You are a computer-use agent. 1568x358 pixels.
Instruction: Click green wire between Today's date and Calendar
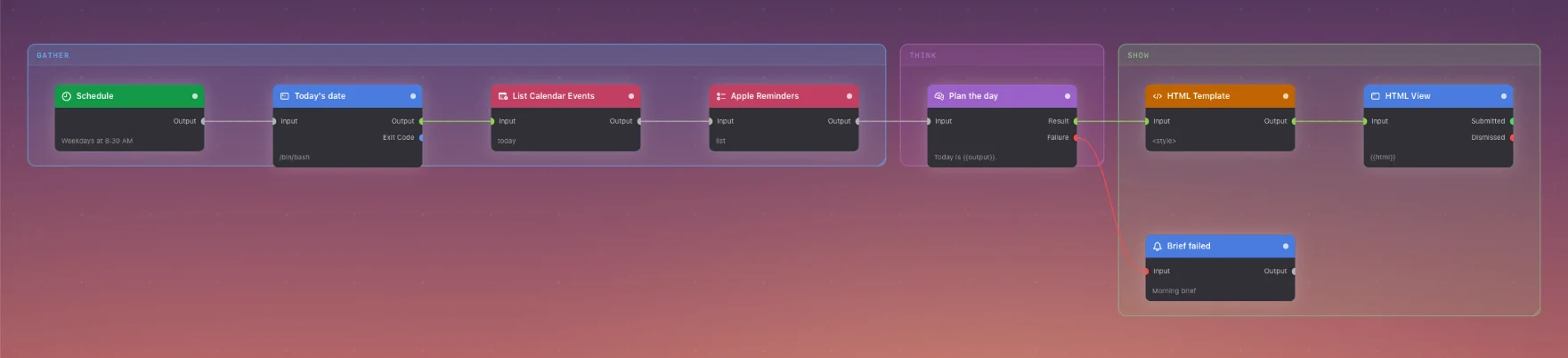pos(457,121)
